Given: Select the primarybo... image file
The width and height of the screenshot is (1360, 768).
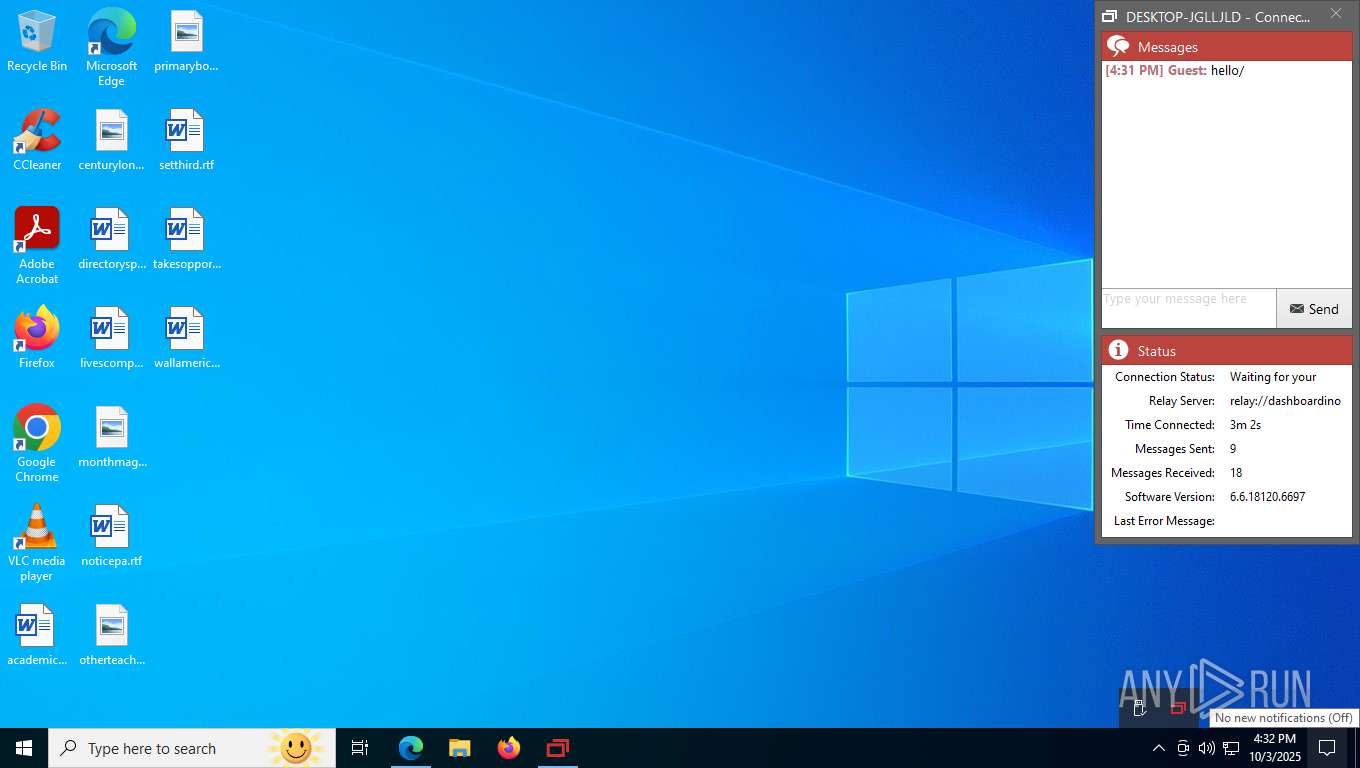Looking at the screenshot, I should pos(186,42).
